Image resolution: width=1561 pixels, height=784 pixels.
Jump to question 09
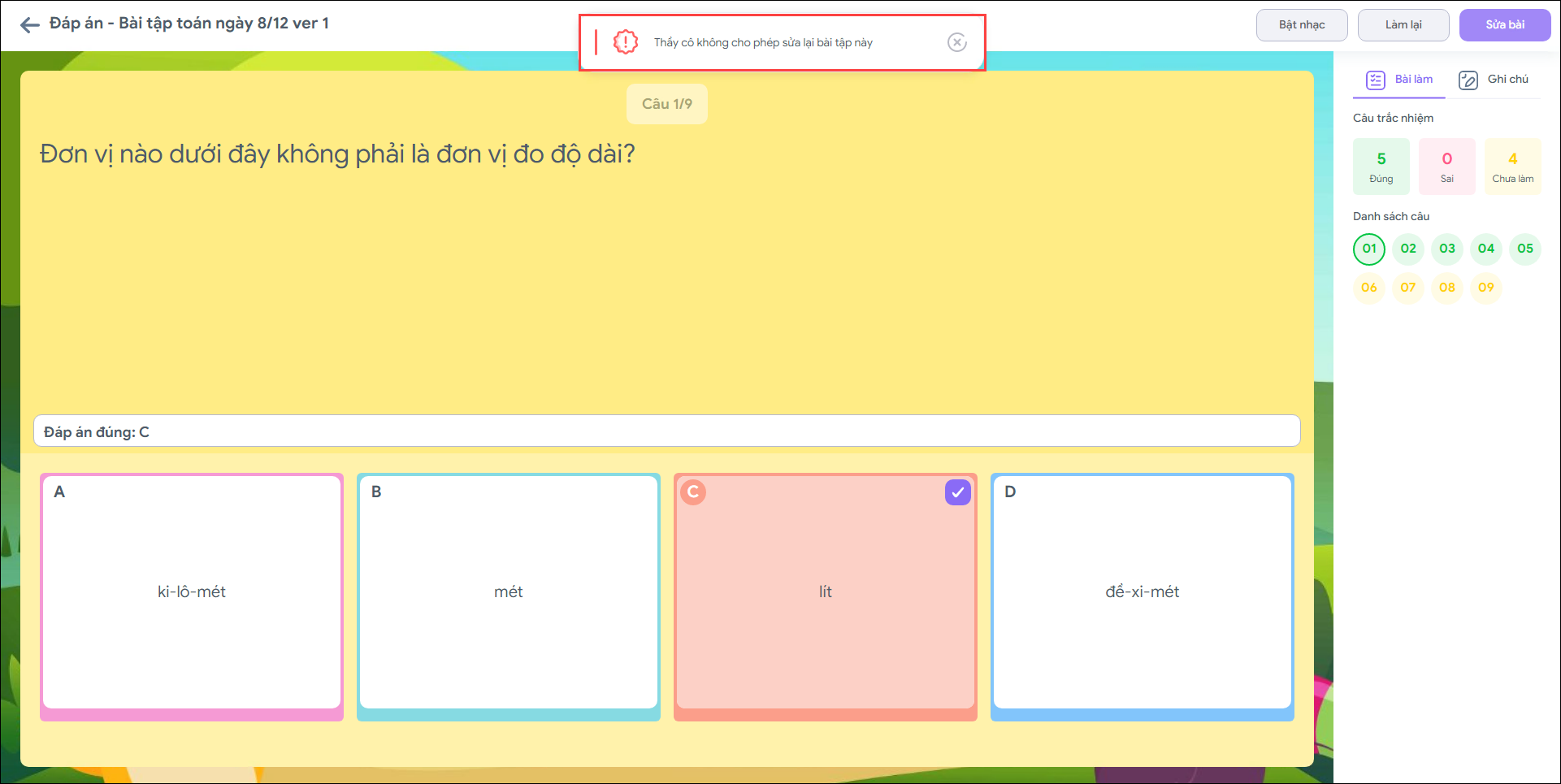1486,288
